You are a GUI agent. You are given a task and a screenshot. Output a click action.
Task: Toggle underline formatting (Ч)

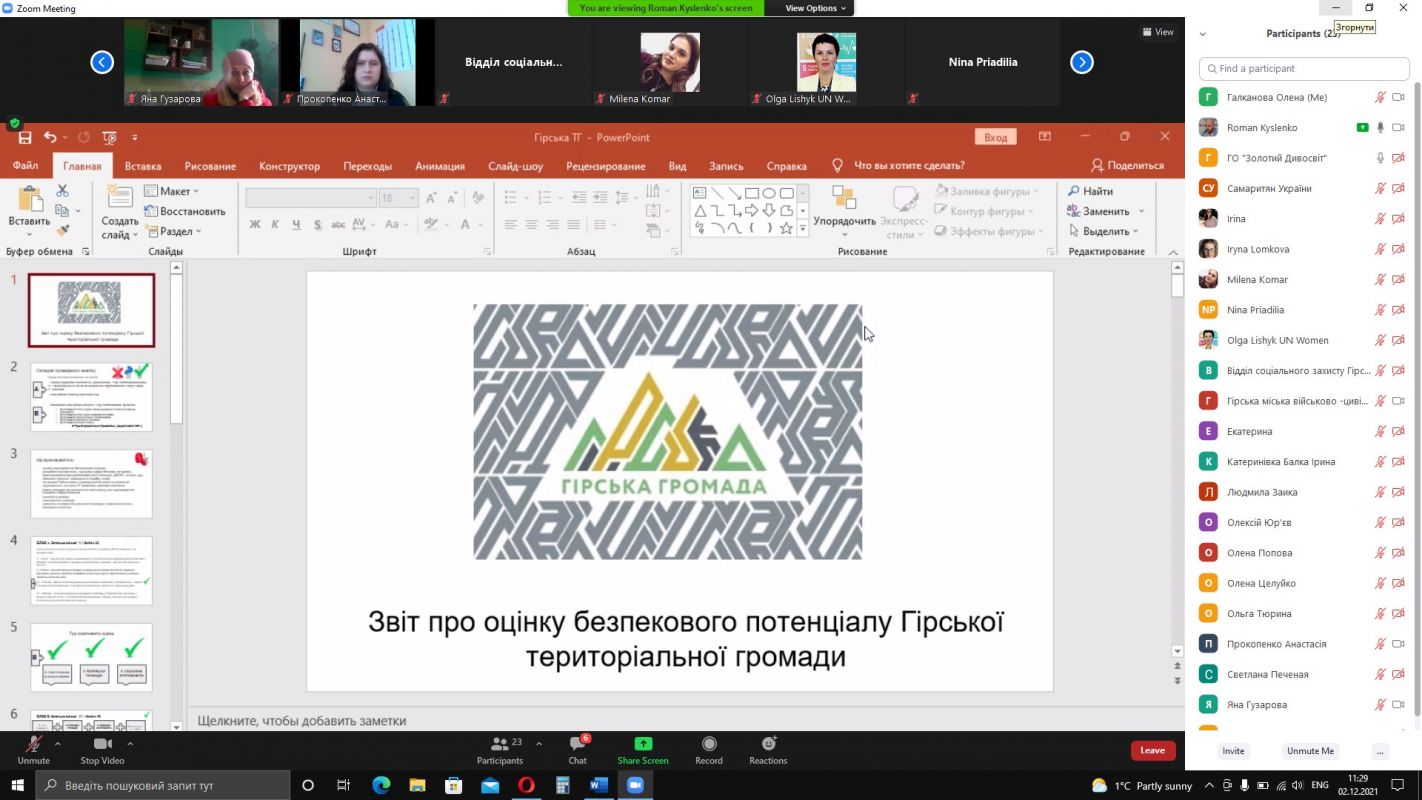(x=297, y=225)
